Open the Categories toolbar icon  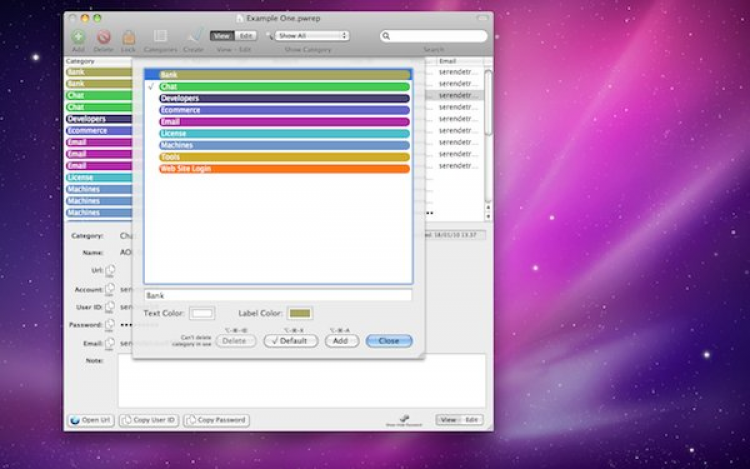point(160,37)
